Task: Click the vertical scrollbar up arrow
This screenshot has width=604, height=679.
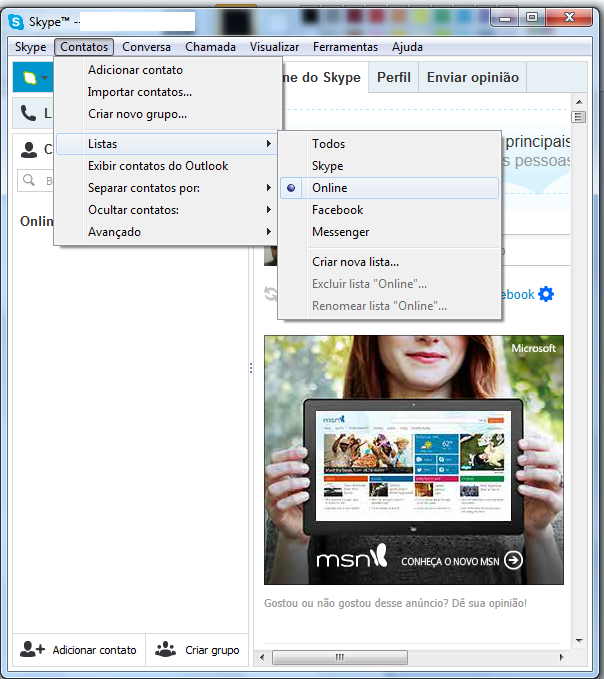Action: tap(579, 102)
